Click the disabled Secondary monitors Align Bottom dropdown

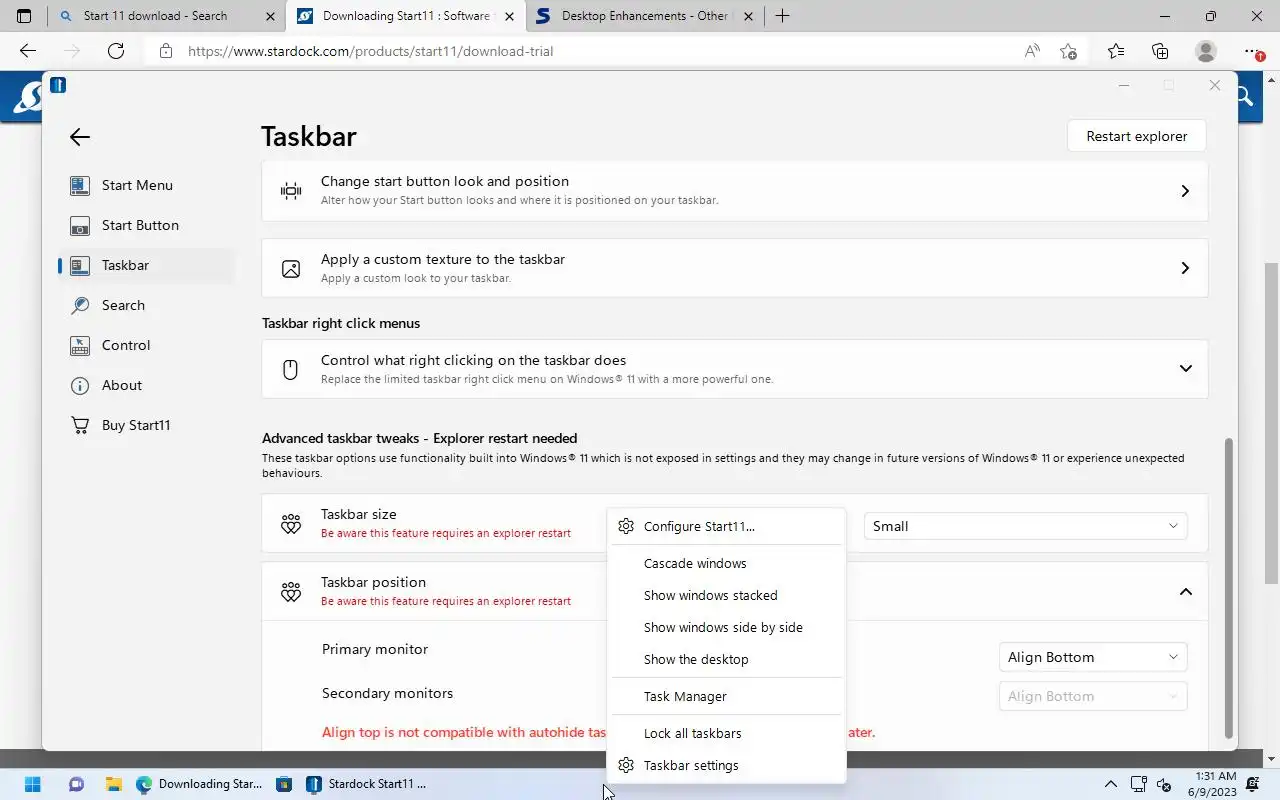pos(1093,696)
